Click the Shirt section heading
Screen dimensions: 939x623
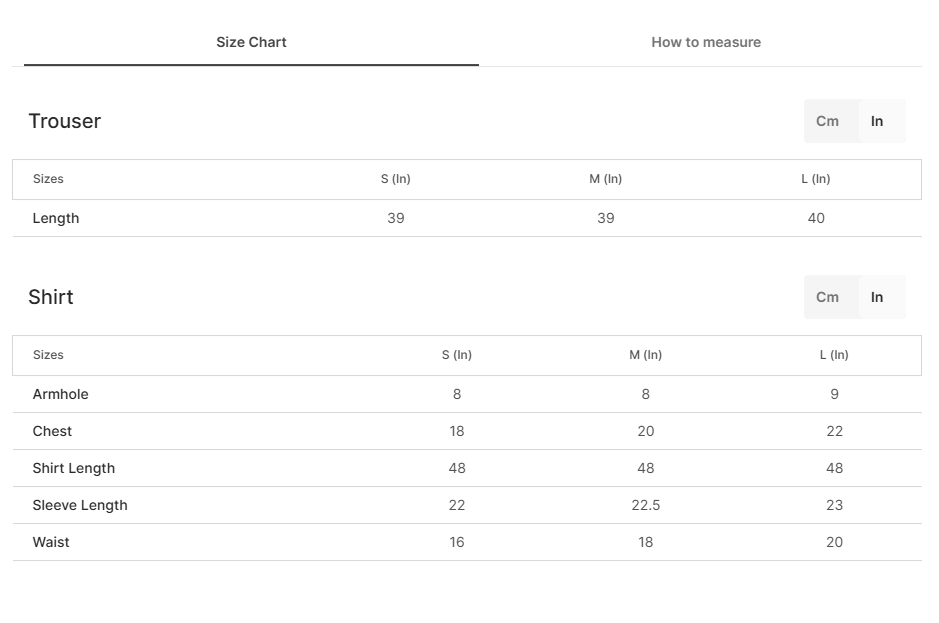(51, 297)
